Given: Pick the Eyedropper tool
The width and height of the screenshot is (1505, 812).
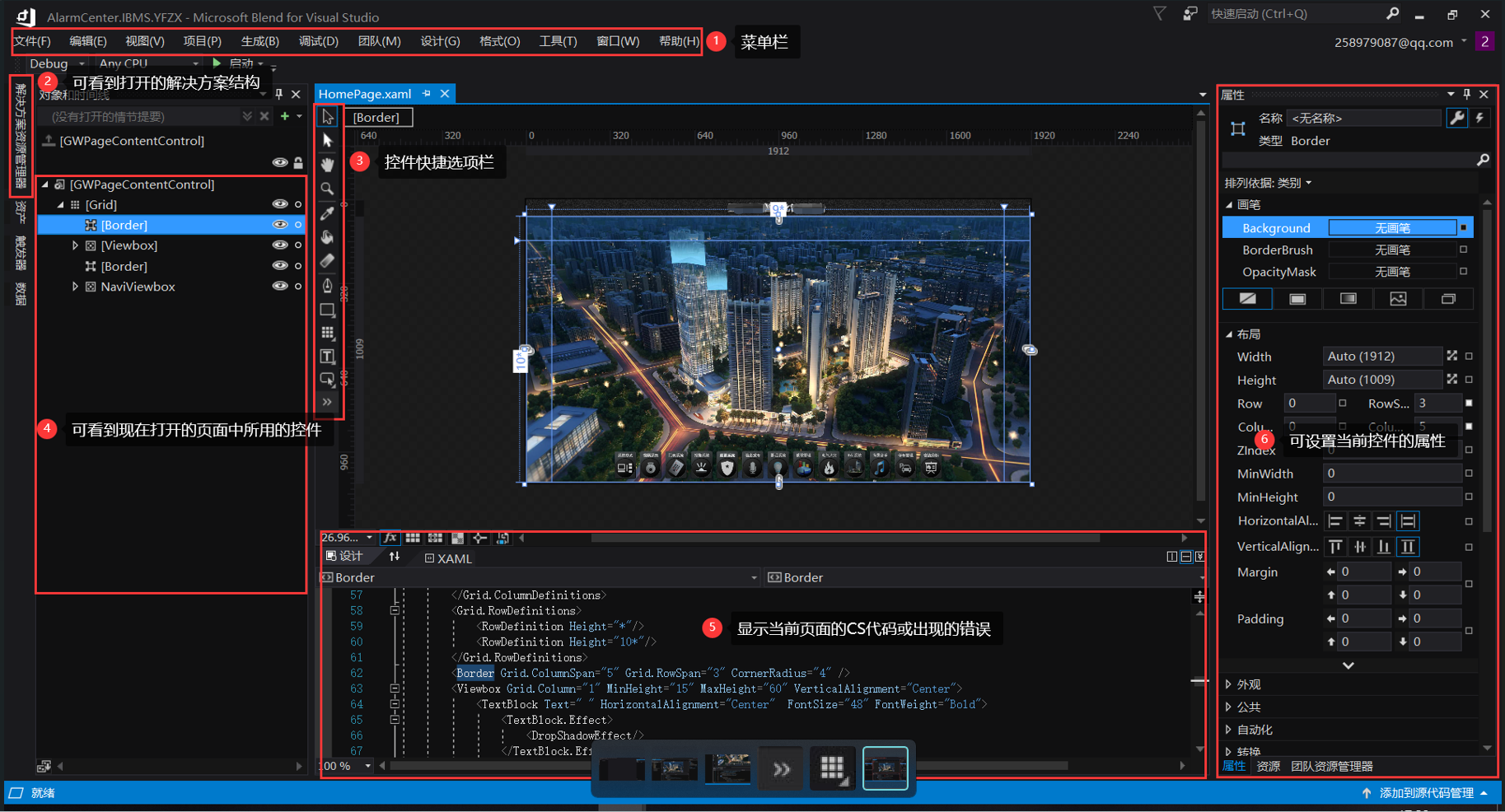Looking at the screenshot, I should (x=327, y=213).
